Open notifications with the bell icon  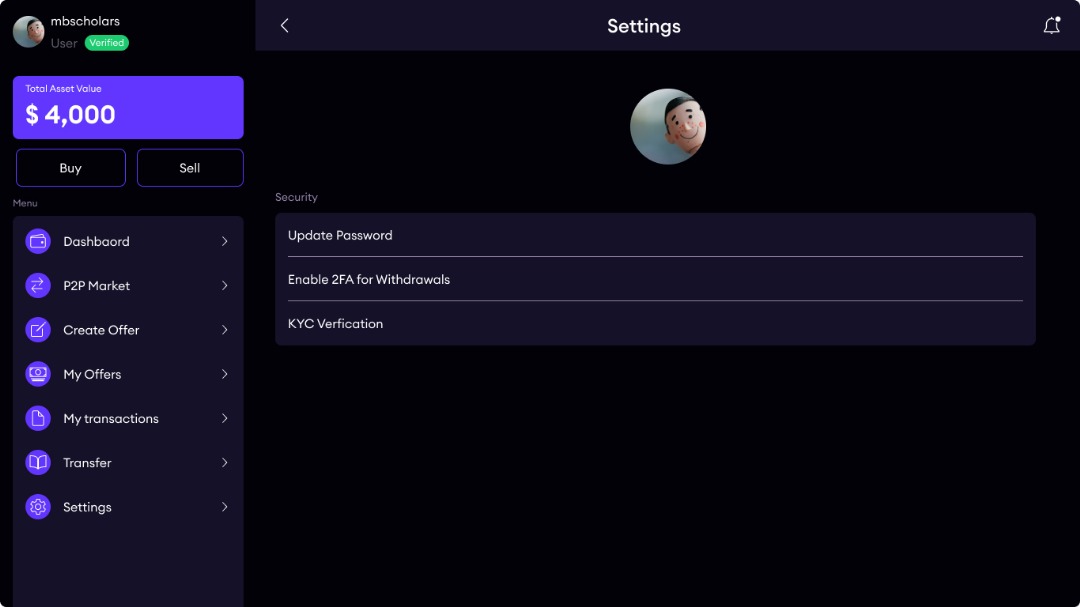coord(1051,26)
